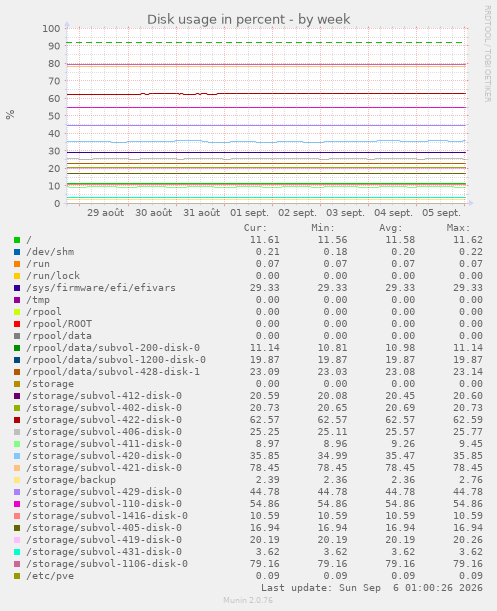
Task: Click the yellow swatch for /run/lock
Action: 17,276
